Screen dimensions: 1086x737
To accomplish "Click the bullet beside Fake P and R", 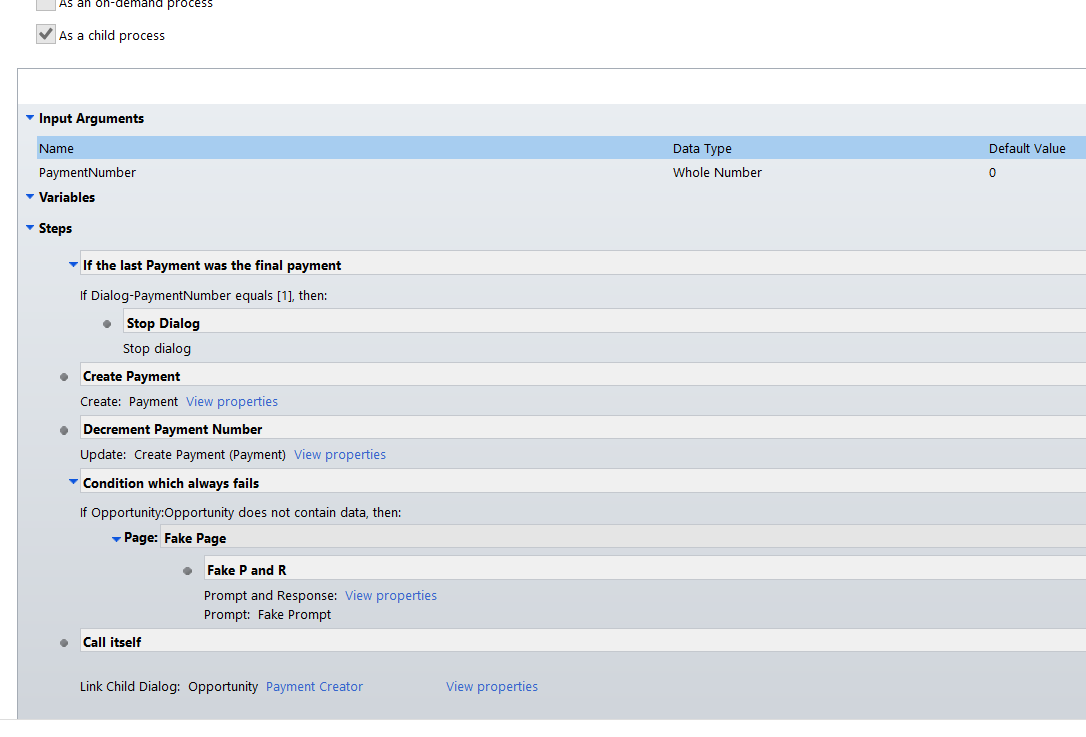I will (x=187, y=571).
